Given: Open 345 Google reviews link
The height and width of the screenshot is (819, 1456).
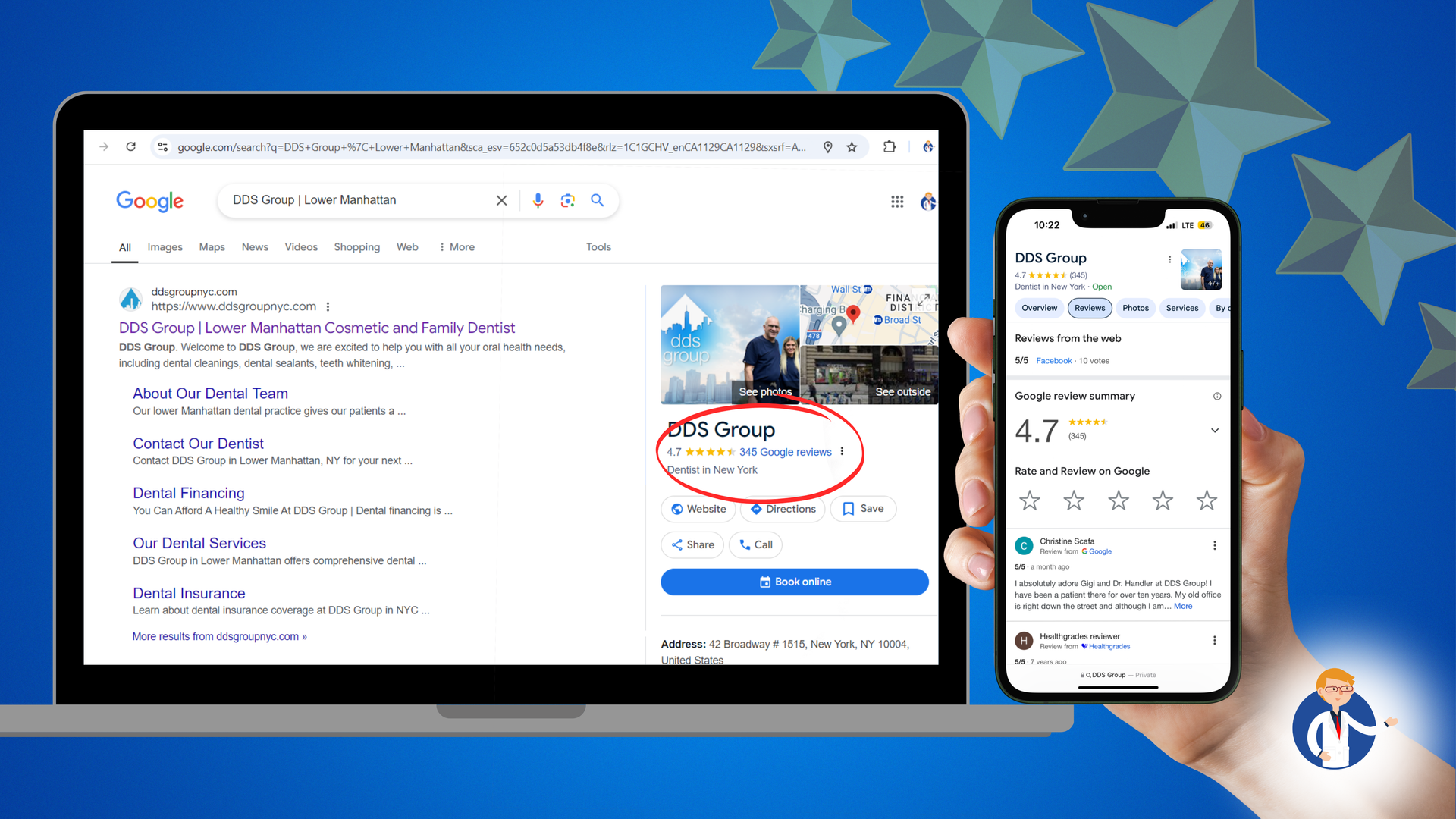Looking at the screenshot, I should [785, 452].
